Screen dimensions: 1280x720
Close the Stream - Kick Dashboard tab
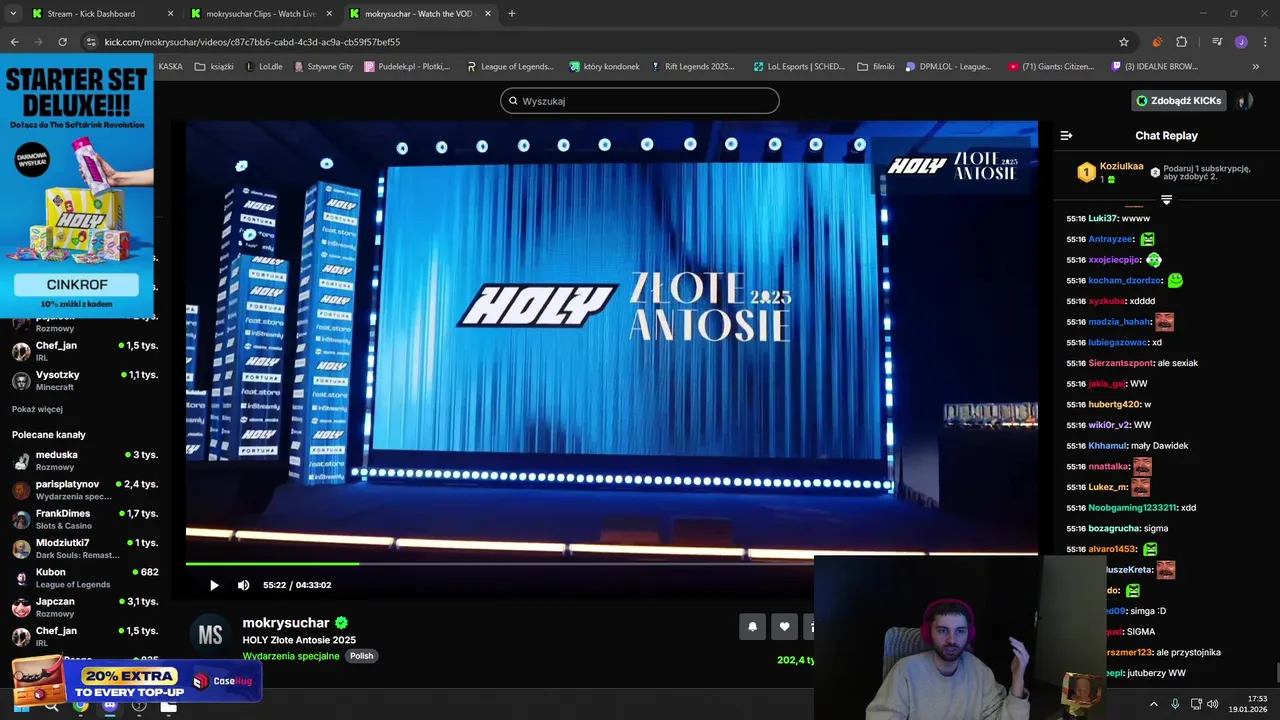(x=170, y=14)
